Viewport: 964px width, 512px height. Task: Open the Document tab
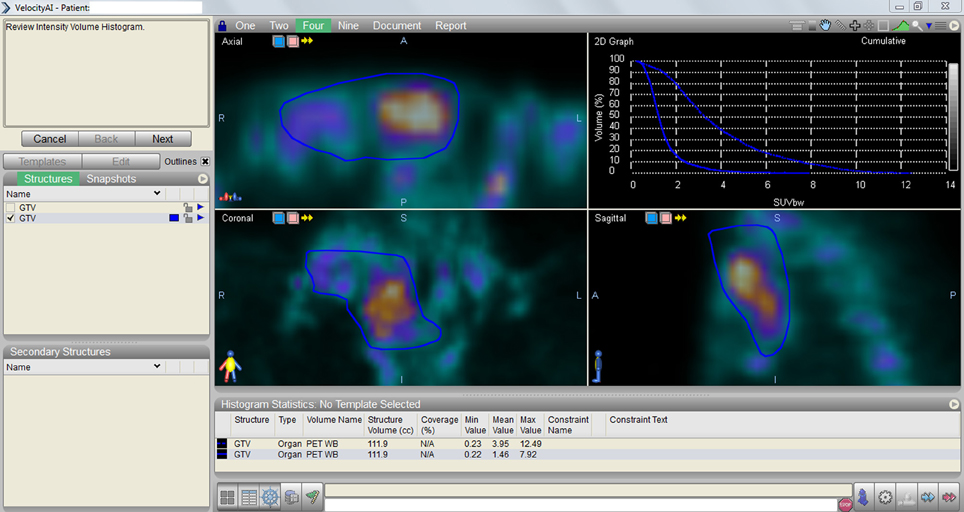(397, 26)
